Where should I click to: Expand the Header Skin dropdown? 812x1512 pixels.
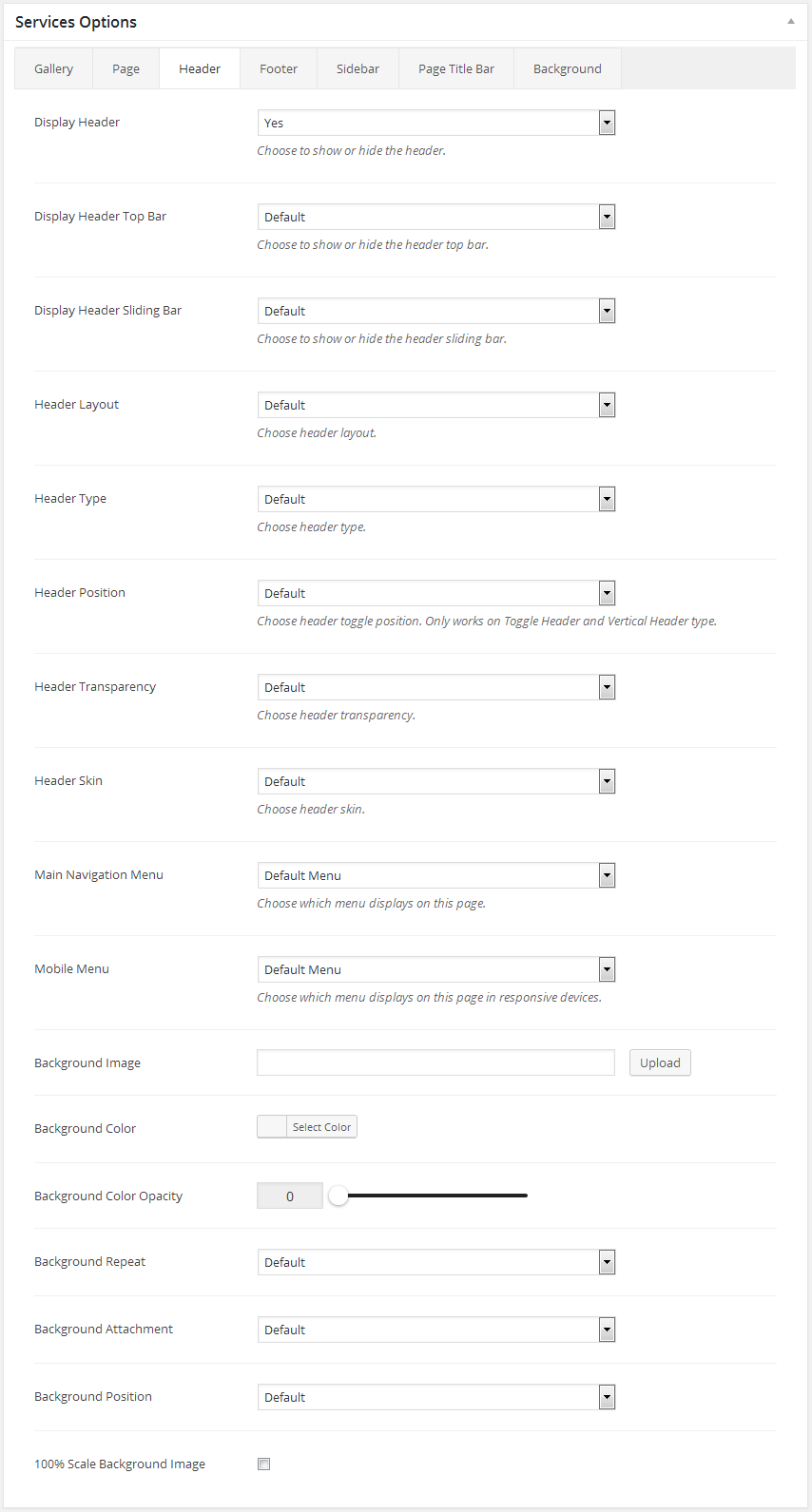pyautogui.click(x=436, y=781)
